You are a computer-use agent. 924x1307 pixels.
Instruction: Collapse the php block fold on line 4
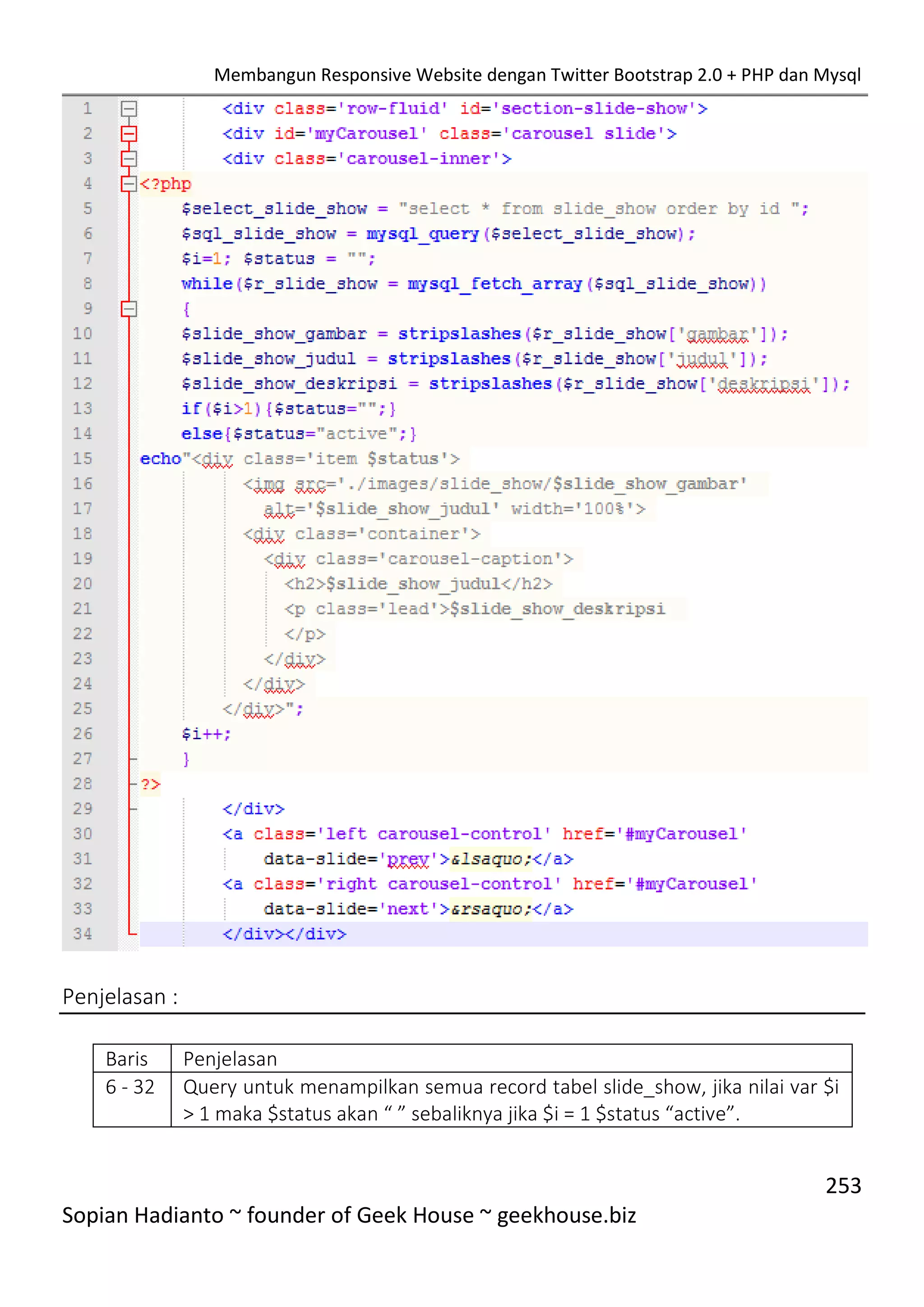129,184
